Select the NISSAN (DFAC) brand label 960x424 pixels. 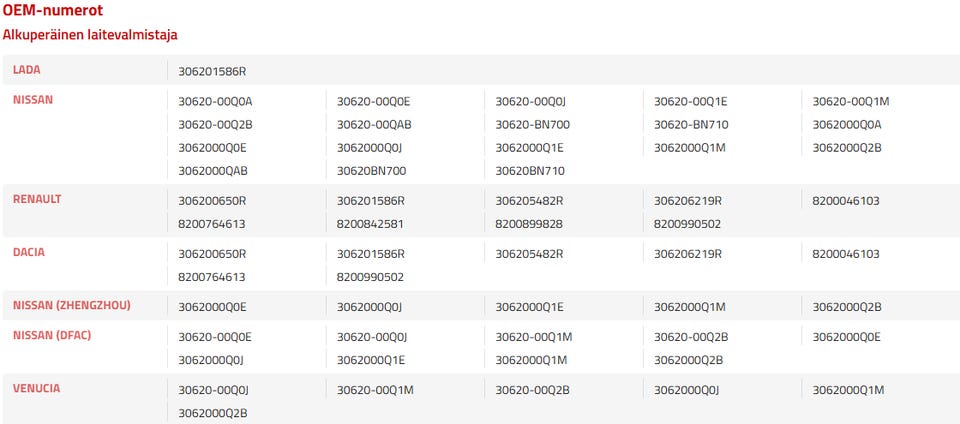[52, 335]
